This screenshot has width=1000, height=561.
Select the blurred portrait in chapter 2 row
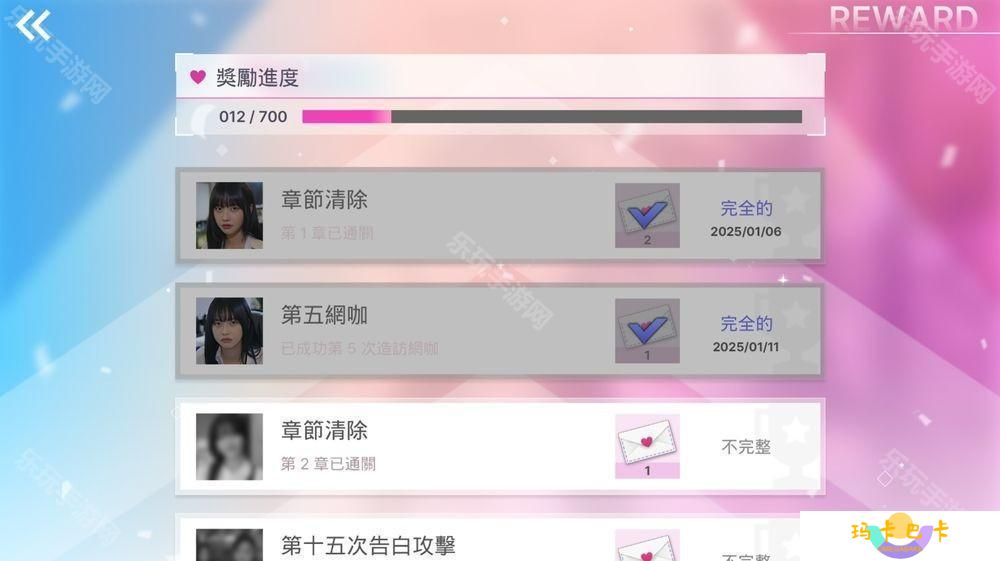click(229, 446)
